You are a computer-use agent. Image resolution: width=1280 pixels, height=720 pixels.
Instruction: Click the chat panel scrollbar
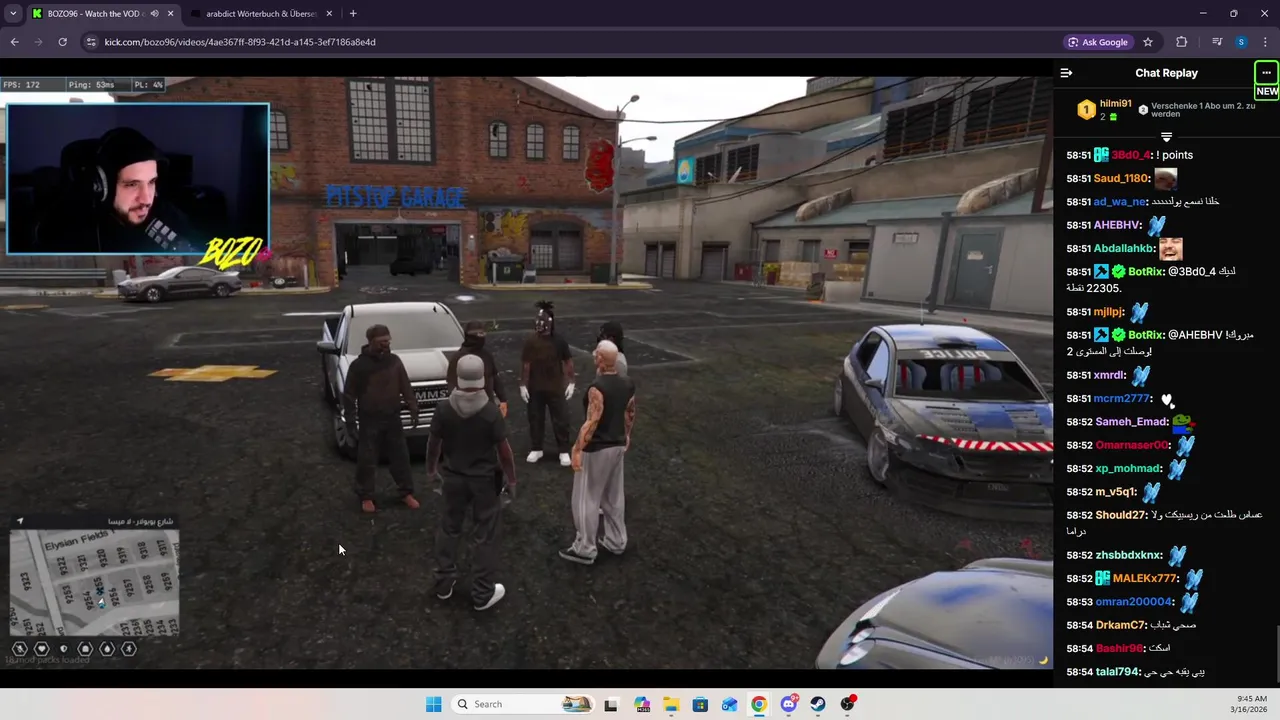click(x=1277, y=655)
